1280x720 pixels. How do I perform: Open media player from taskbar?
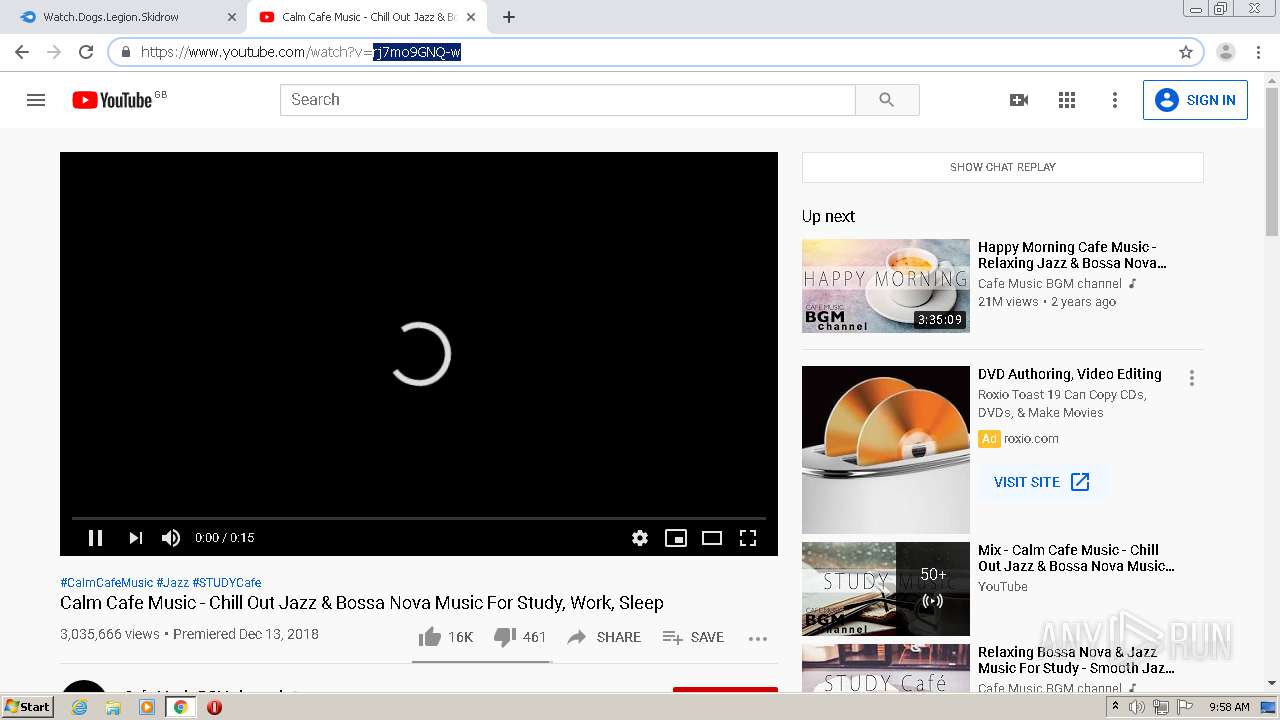click(147, 707)
